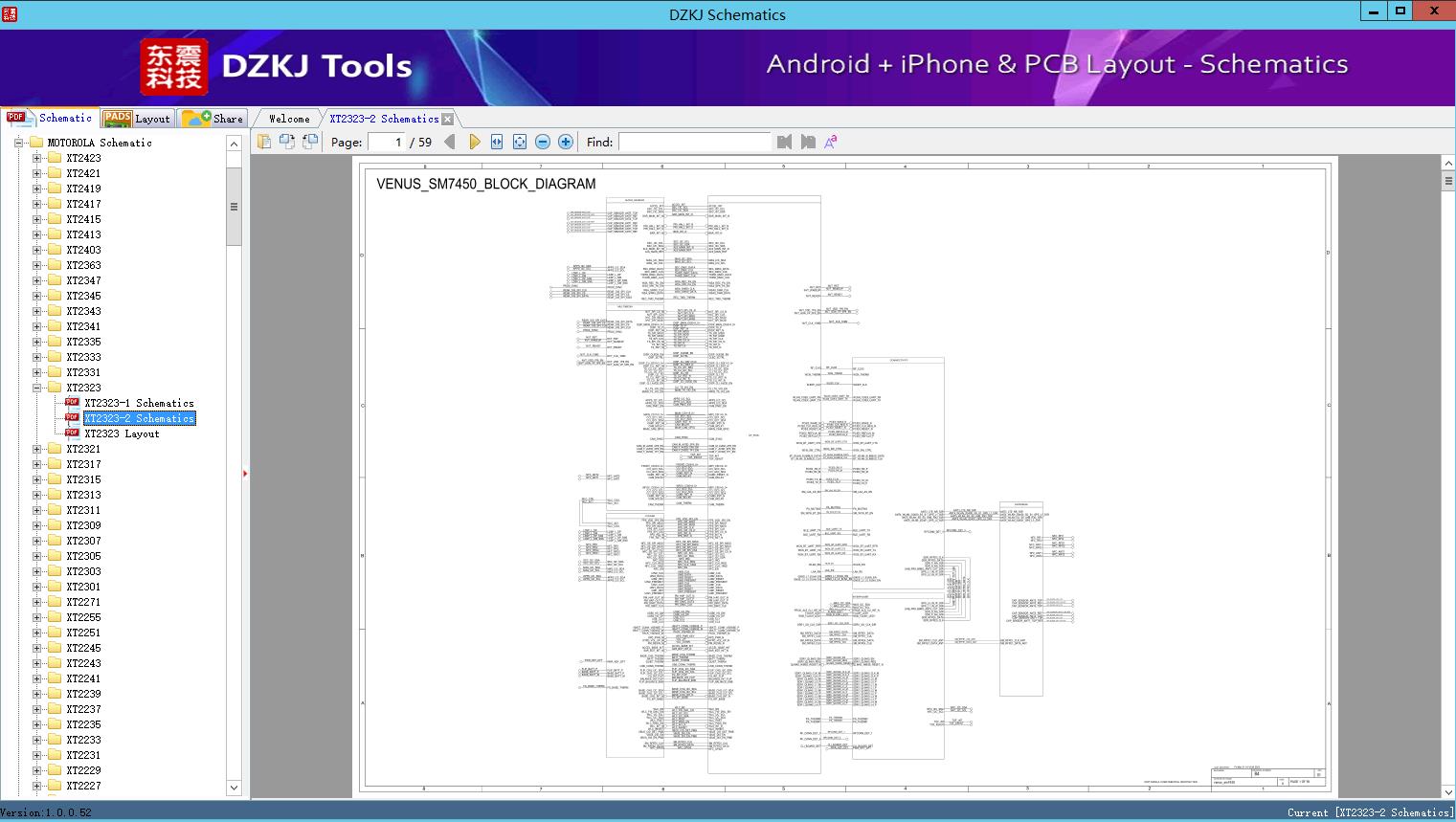Click the Find text input field
This screenshot has height=822, width=1456.
point(694,142)
